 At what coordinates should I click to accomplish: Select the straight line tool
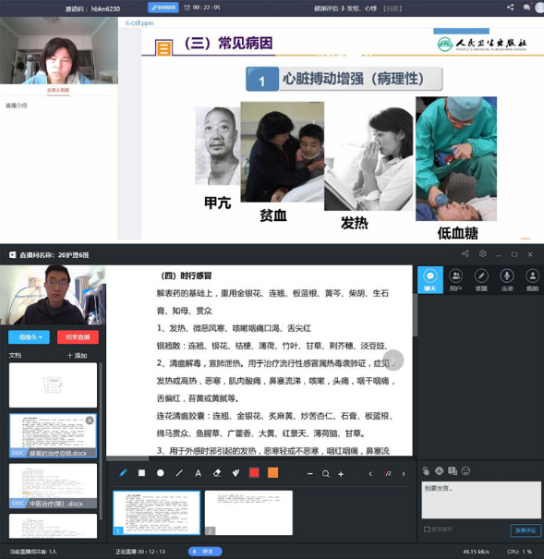[x=179, y=473]
